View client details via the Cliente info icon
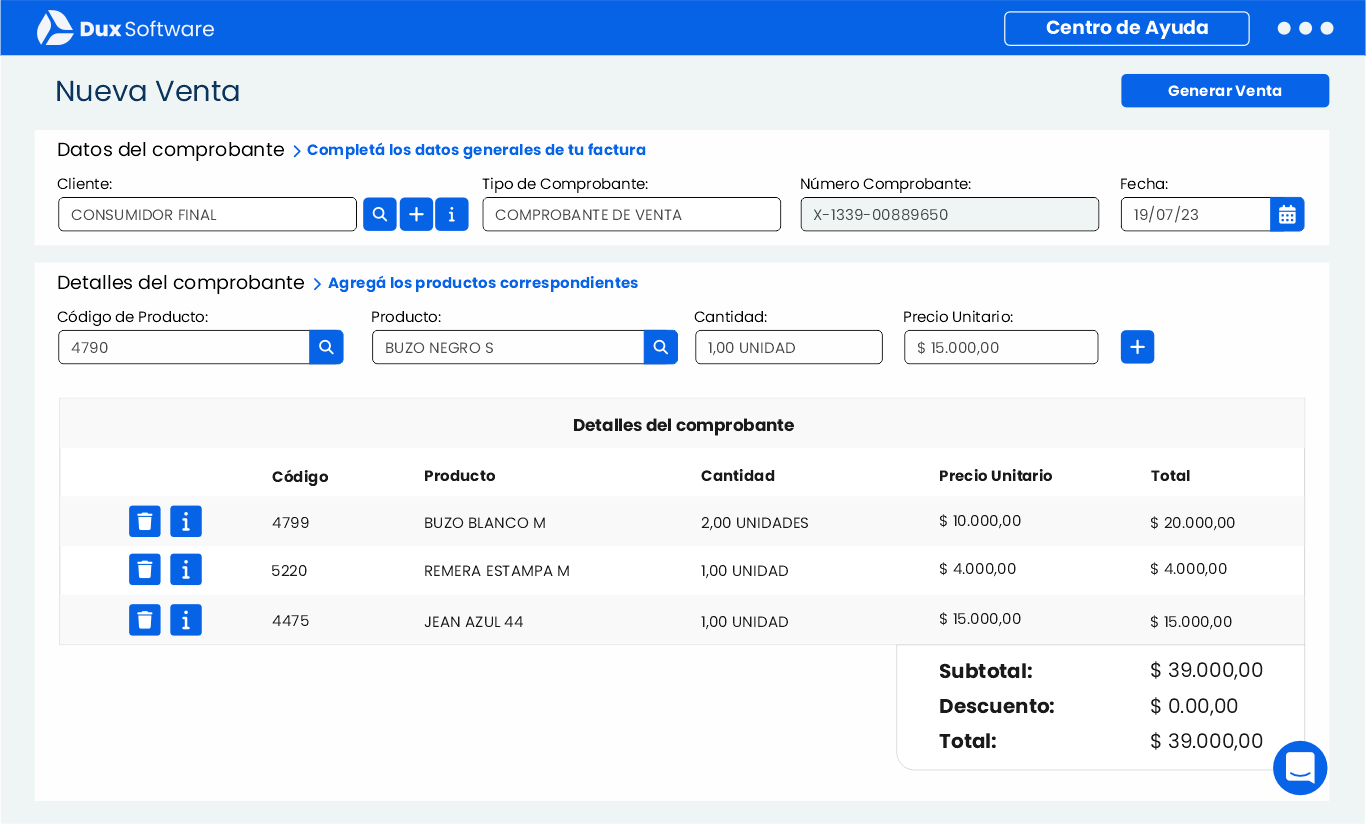 [452, 214]
